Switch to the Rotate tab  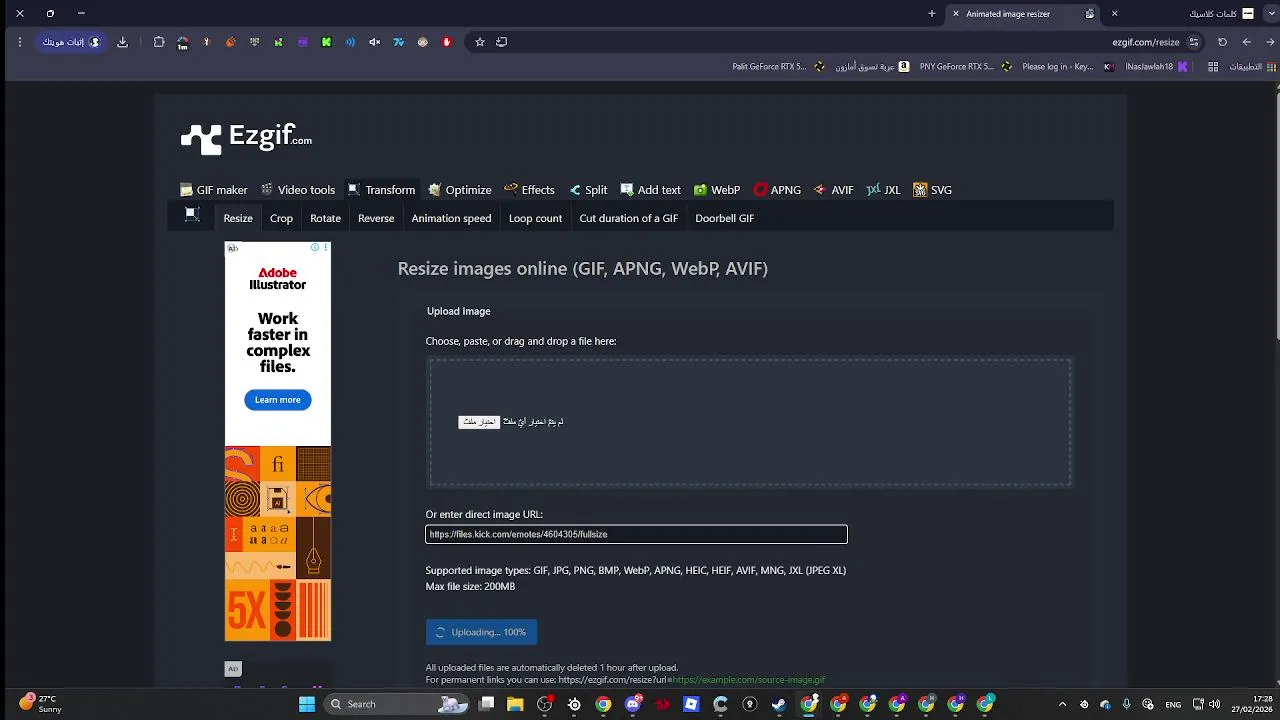click(x=325, y=218)
